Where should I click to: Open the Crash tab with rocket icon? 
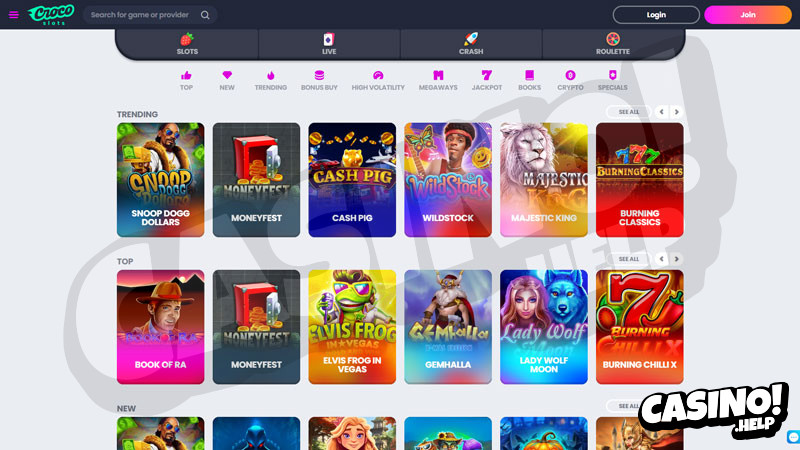(x=471, y=44)
